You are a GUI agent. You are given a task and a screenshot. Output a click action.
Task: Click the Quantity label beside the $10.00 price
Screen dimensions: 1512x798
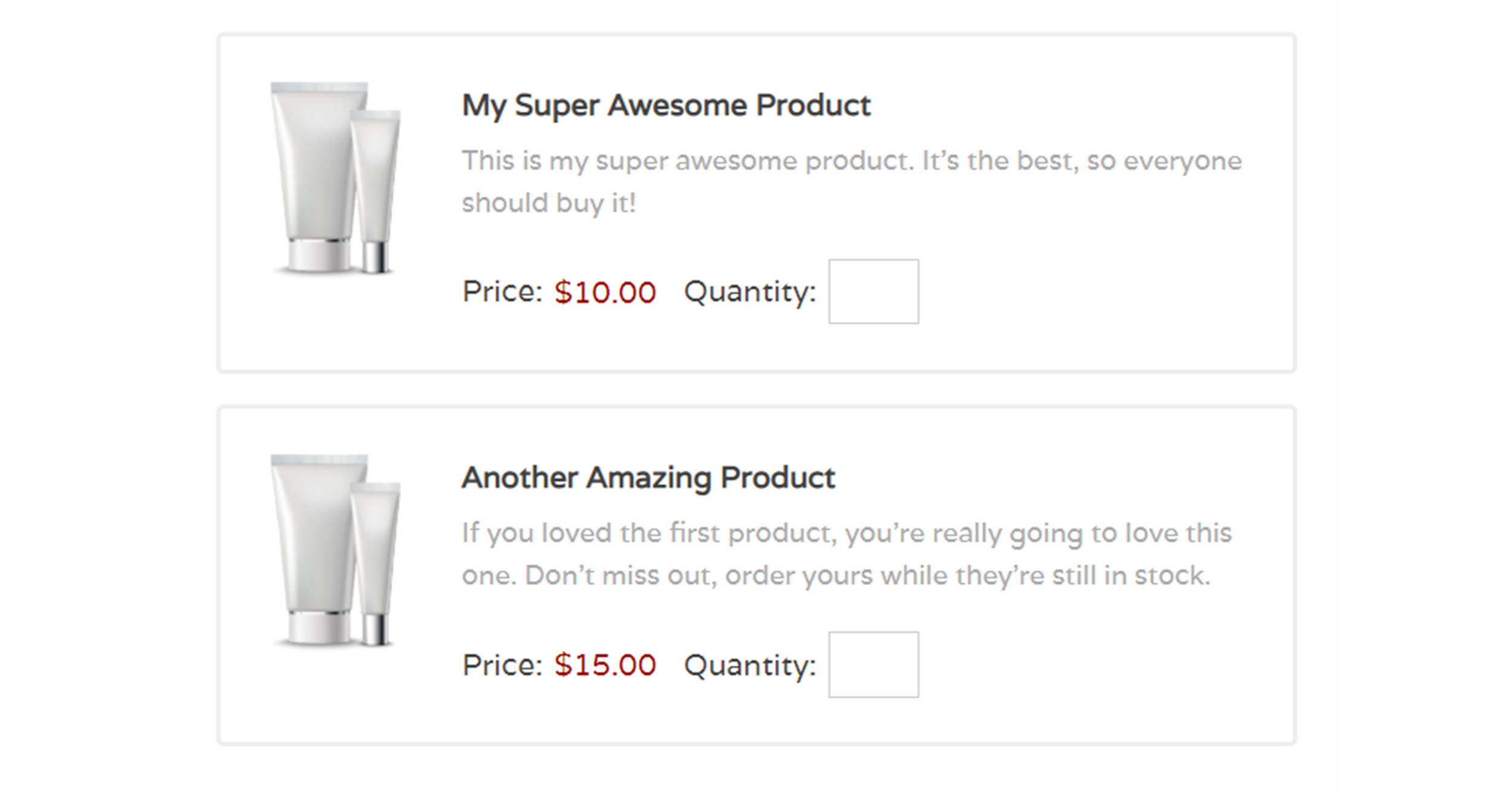coord(750,293)
